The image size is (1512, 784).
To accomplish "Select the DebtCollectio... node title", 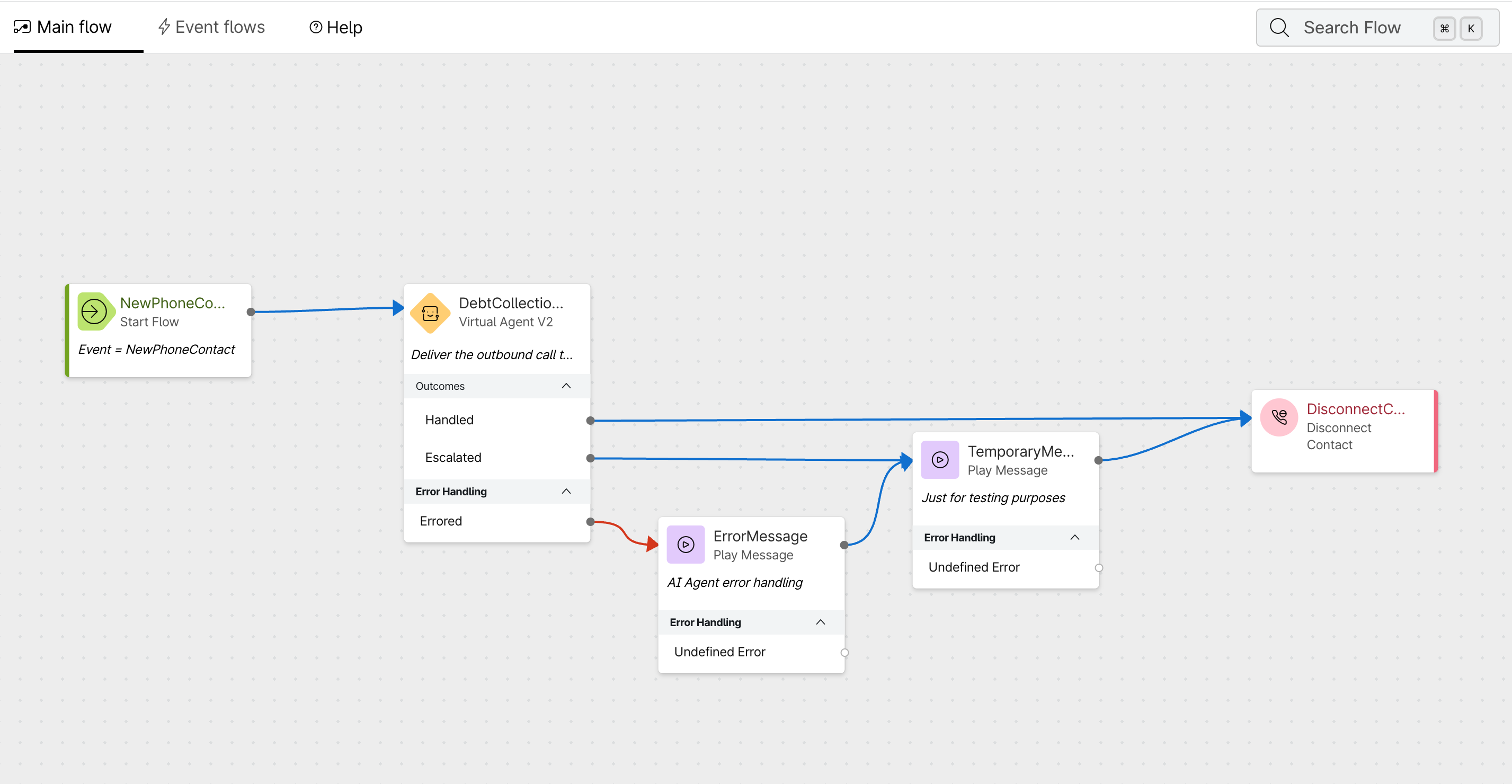I will [x=511, y=303].
